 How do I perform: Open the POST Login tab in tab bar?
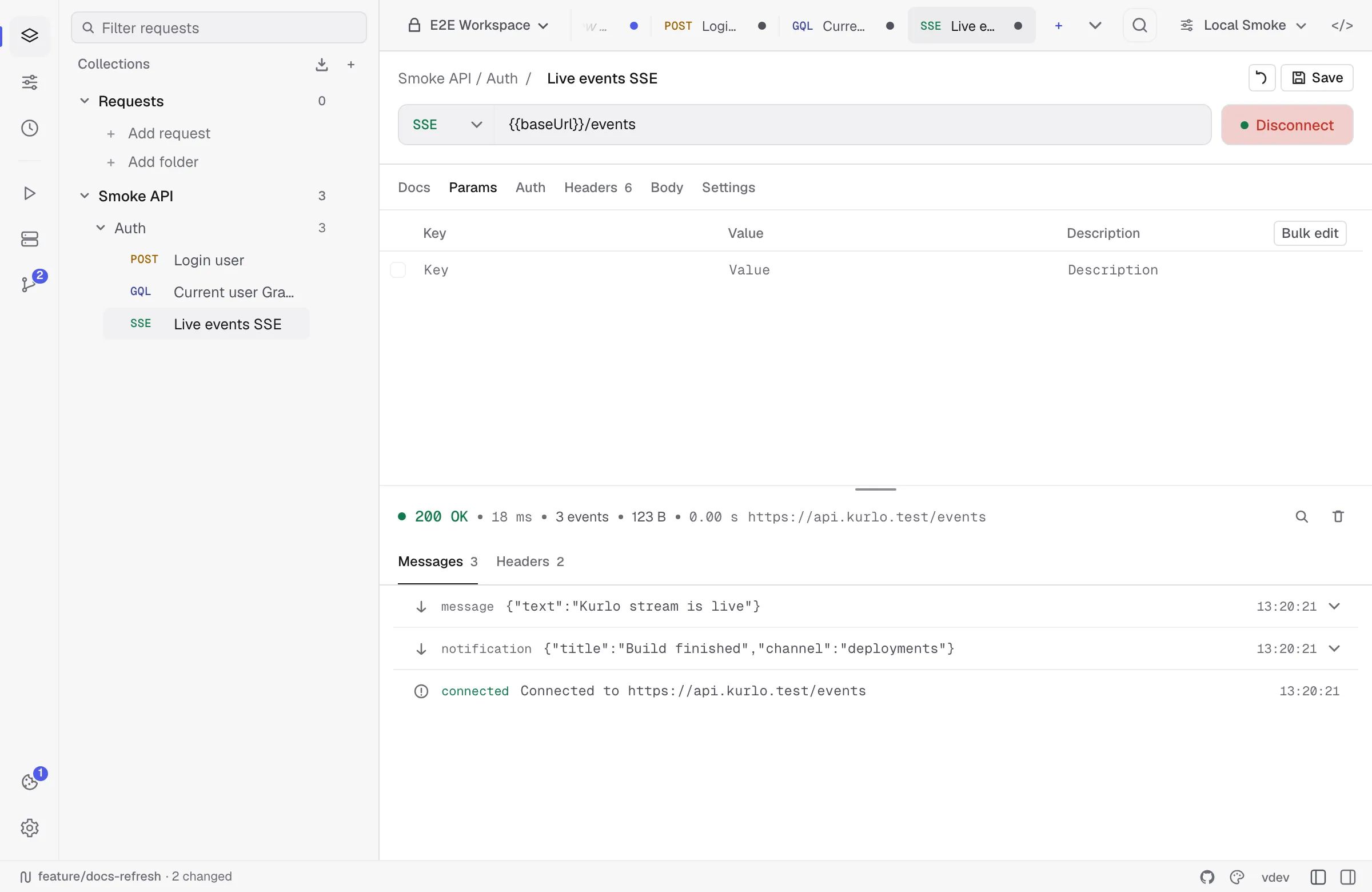(715, 25)
